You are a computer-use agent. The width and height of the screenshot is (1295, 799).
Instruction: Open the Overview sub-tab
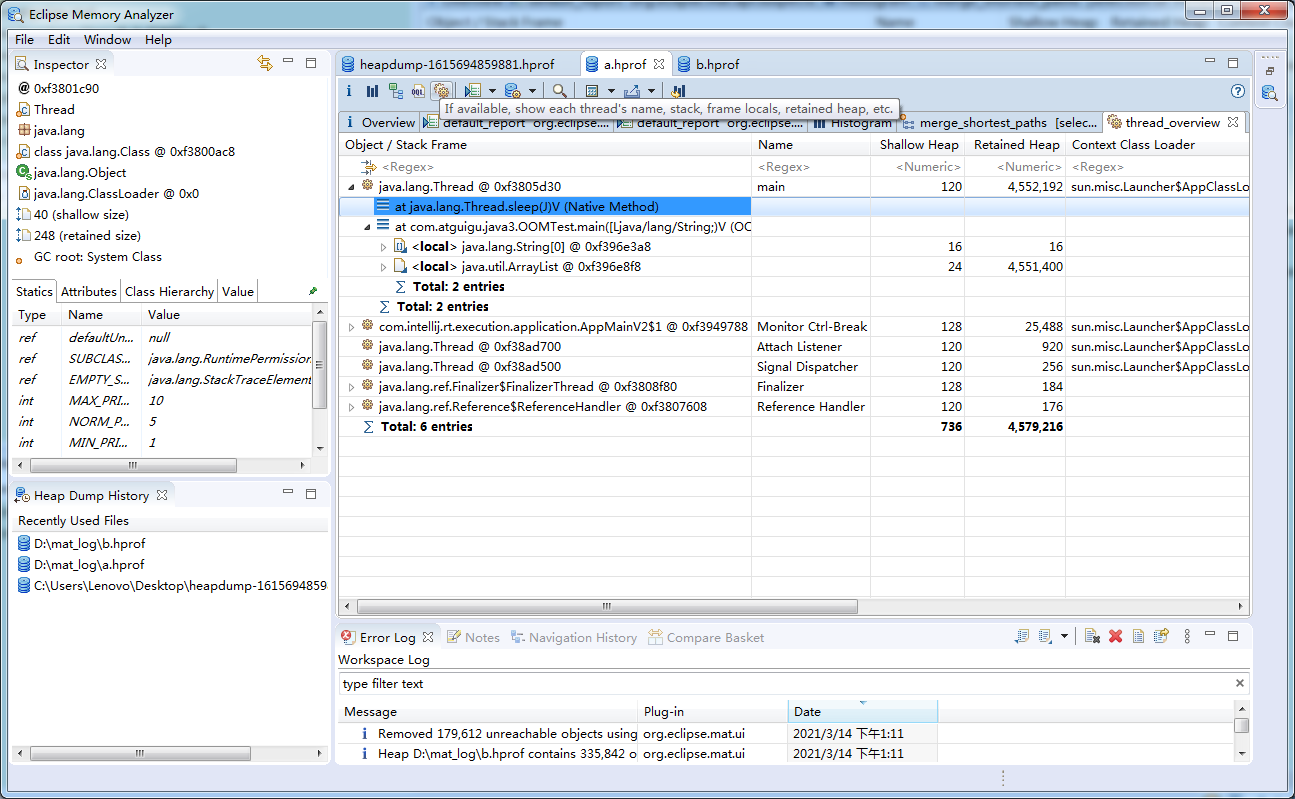[379, 123]
